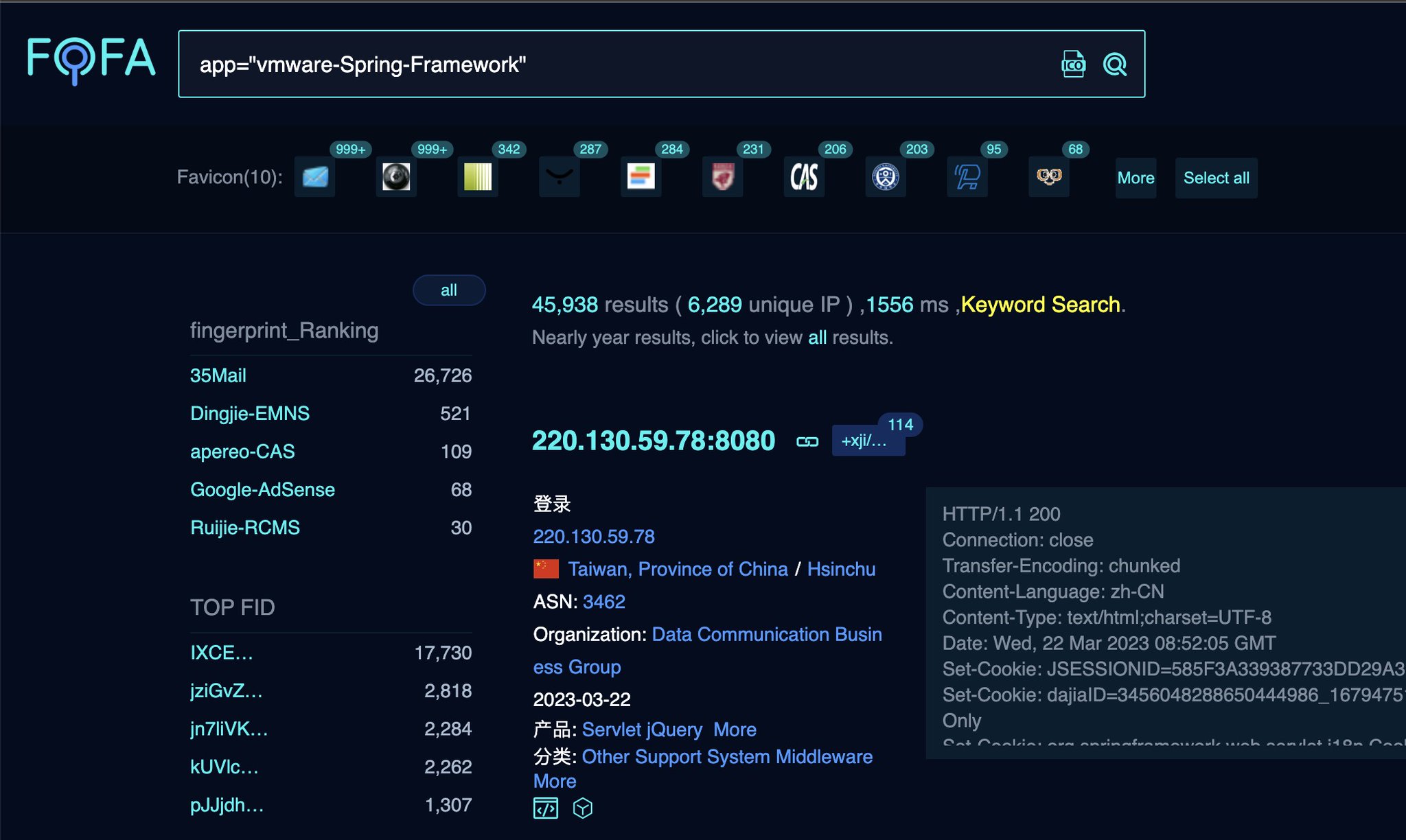Click 'all' in Nearly year results sentence

coord(817,338)
